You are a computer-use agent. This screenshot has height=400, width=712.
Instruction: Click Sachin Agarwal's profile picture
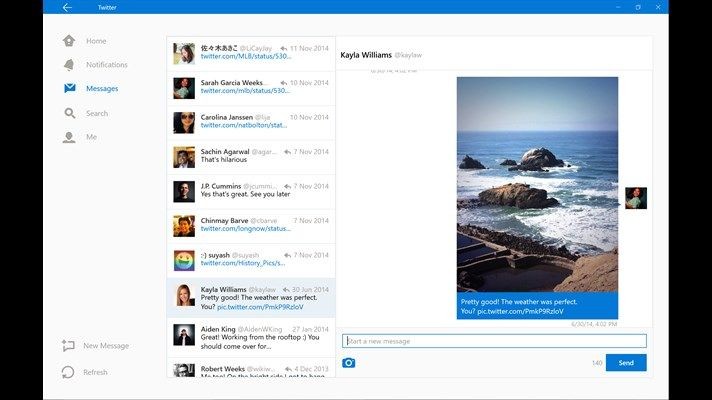click(184, 157)
